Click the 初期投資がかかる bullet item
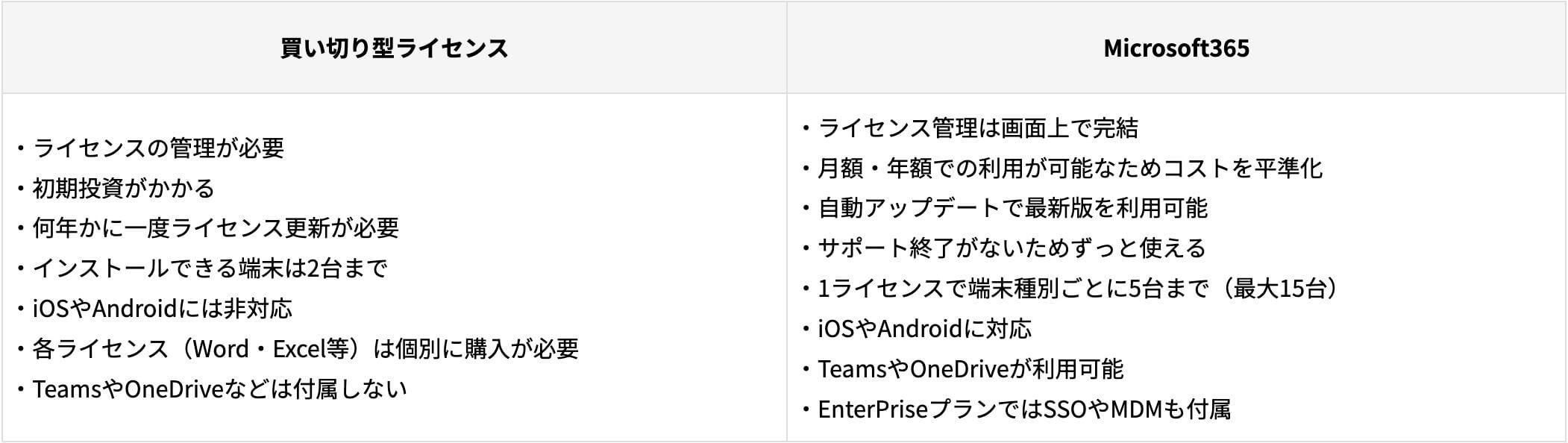 (x=124, y=188)
